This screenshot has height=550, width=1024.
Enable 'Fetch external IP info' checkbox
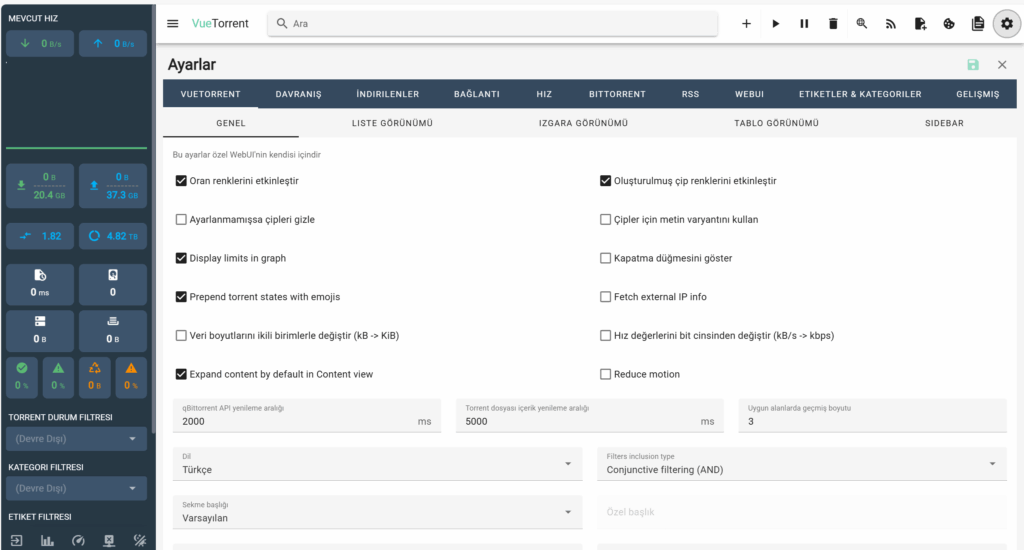tap(605, 297)
